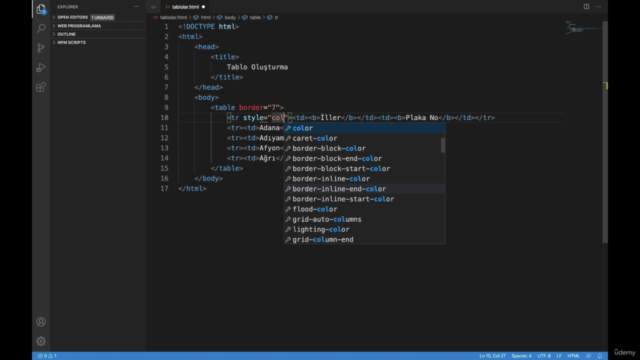Select the 'border-inline-color' suggestion
The image size is (640, 360).
tap(364, 179)
